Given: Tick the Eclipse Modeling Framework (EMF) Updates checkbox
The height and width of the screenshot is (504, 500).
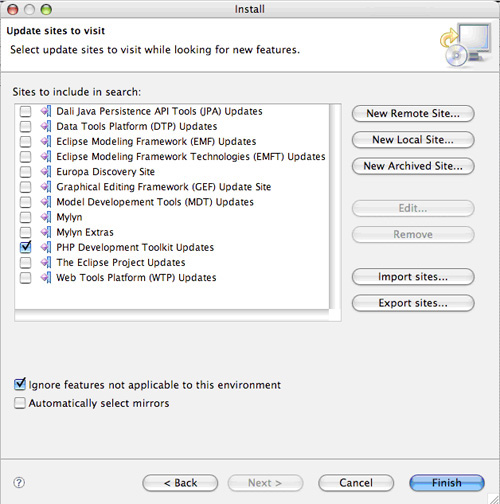Looking at the screenshot, I should click(25, 141).
